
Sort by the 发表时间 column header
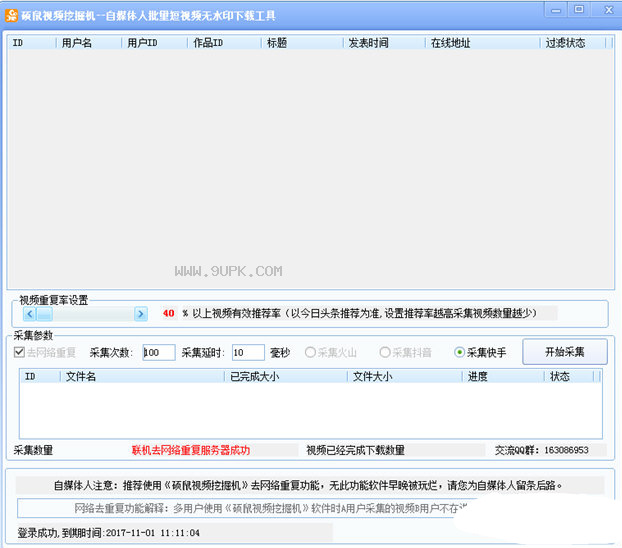click(x=384, y=42)
